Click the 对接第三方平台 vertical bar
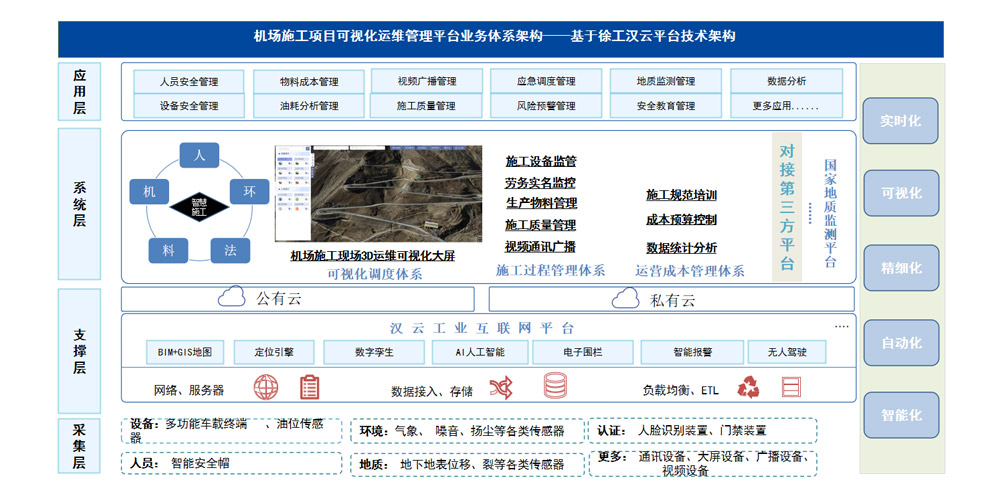Viewport: 996px width, 488px height. click(787, 207)
